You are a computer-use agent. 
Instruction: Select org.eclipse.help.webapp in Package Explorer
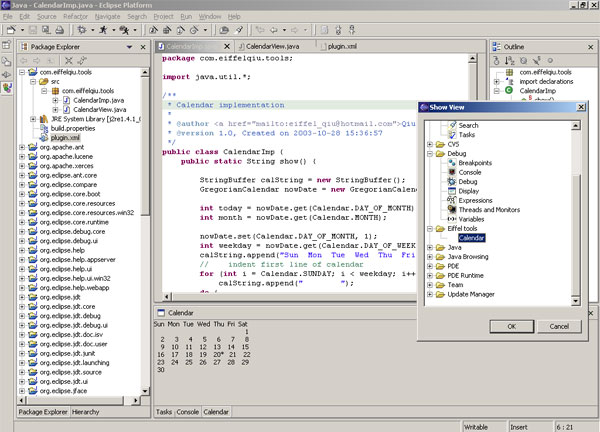pos(74,288)
